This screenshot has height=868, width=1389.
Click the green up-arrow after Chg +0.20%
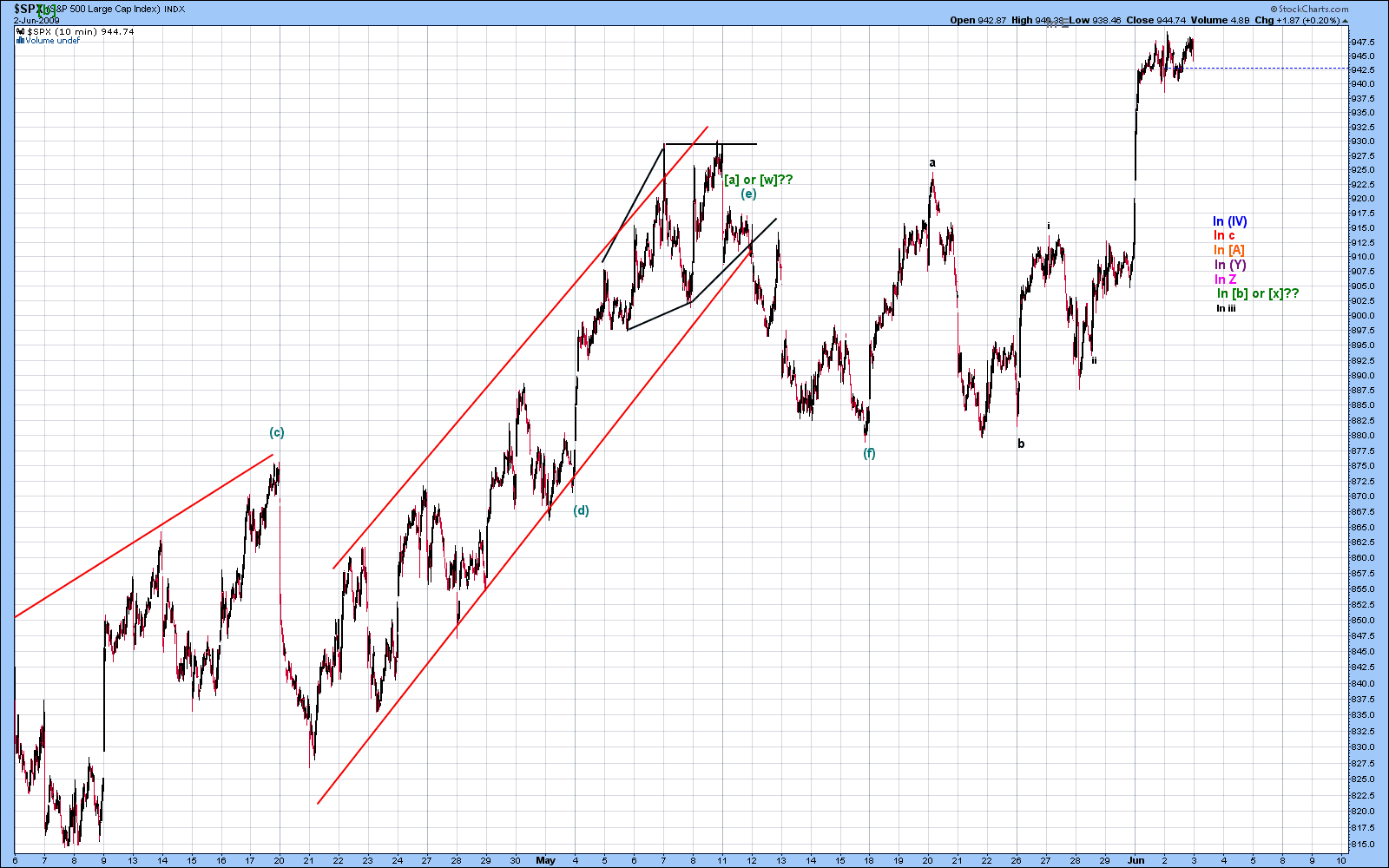1346,20
